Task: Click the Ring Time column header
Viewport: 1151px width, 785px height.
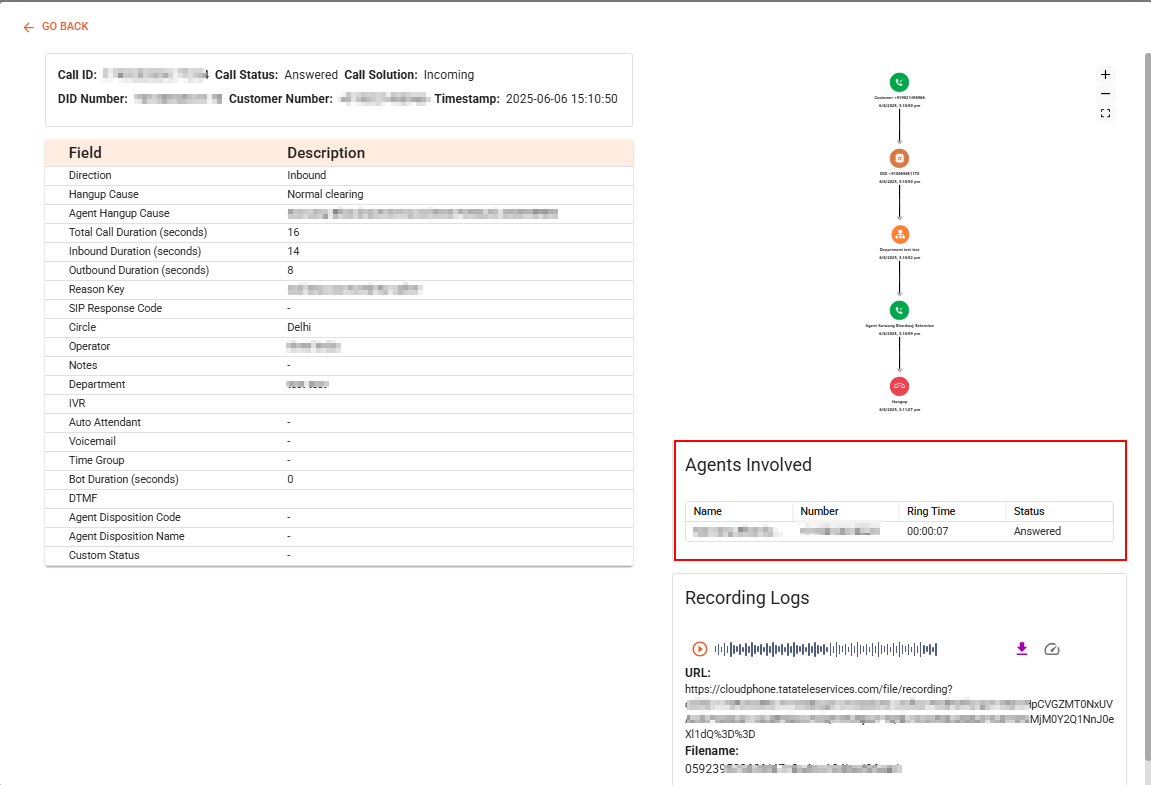Action: point(931,511)
